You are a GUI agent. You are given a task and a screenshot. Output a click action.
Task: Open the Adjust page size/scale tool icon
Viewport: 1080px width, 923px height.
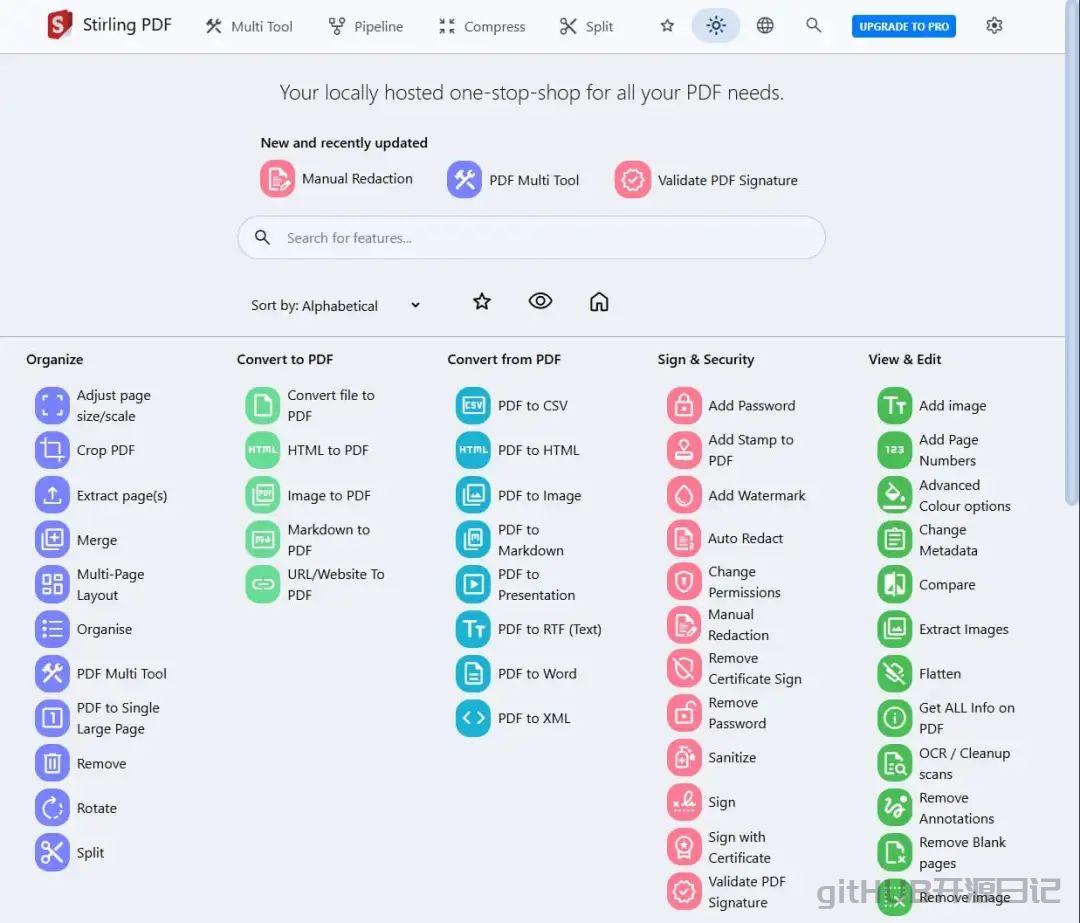(x=52, y=405)
